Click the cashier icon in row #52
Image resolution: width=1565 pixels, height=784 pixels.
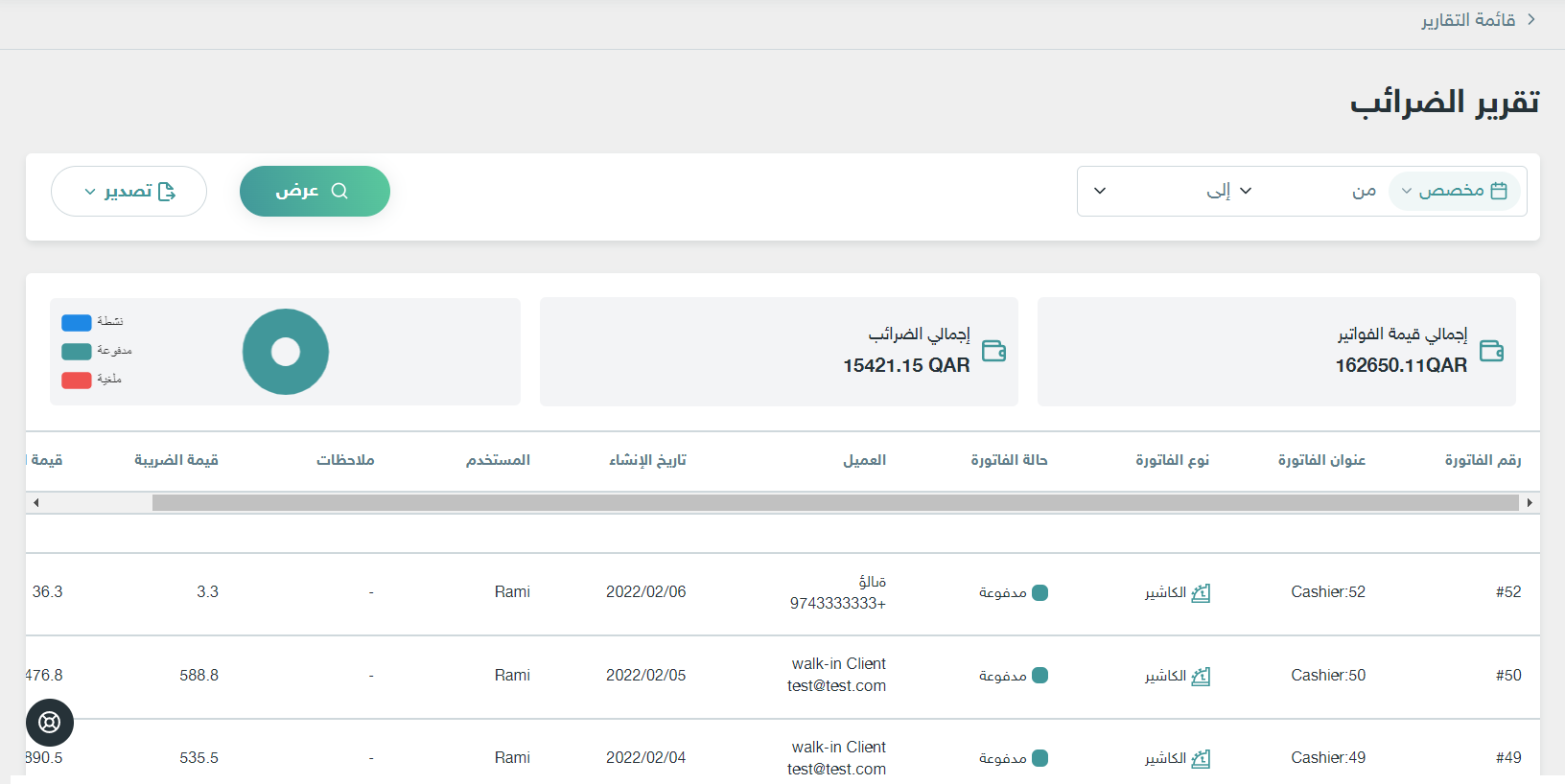pos(1201,593)
